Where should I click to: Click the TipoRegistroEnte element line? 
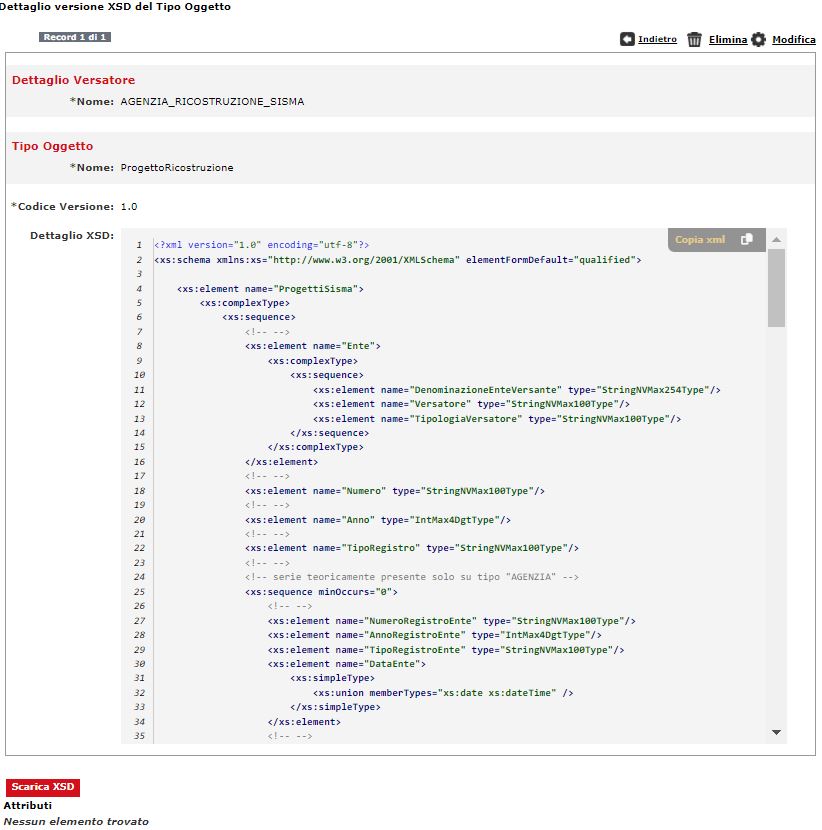coord(446,650)
